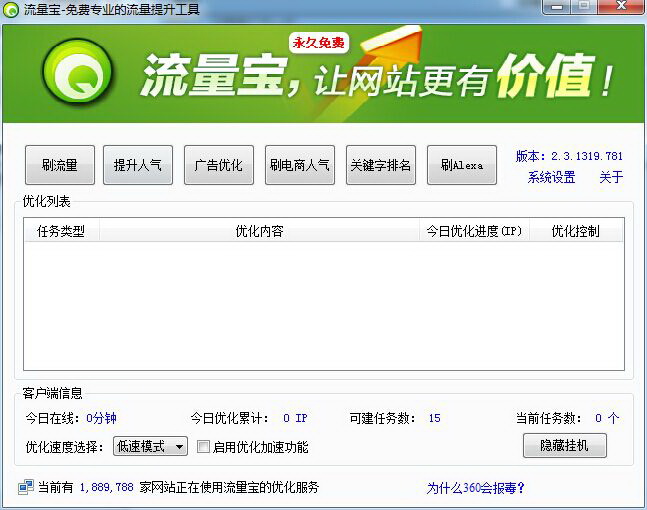Enable the 启用优化加速功能 checkbox
647x510 pixels.
coord(204,447)
